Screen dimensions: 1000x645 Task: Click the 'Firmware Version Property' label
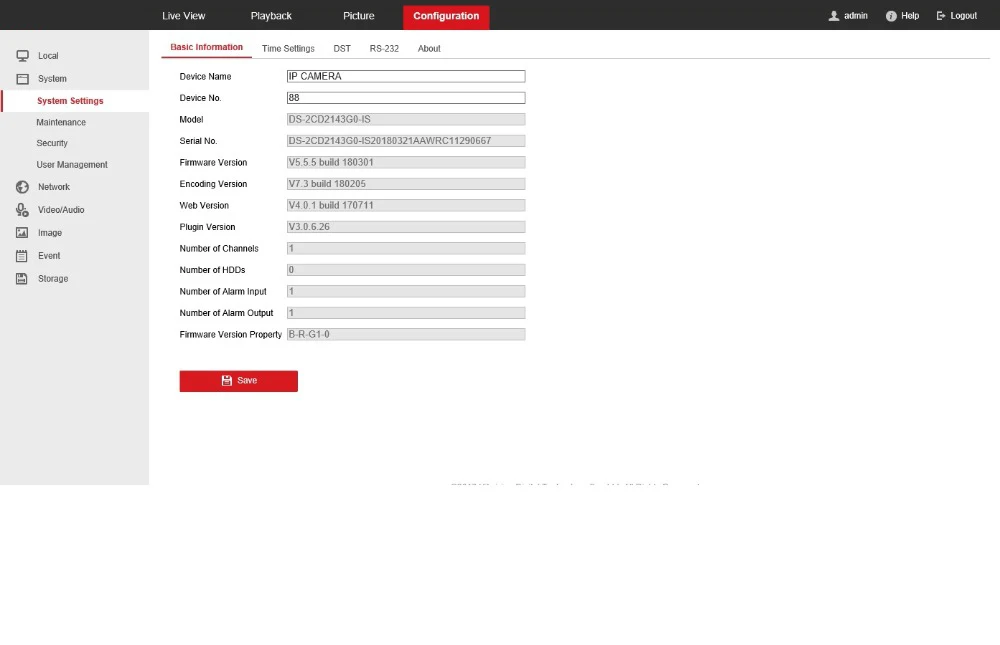pos(230,334)
